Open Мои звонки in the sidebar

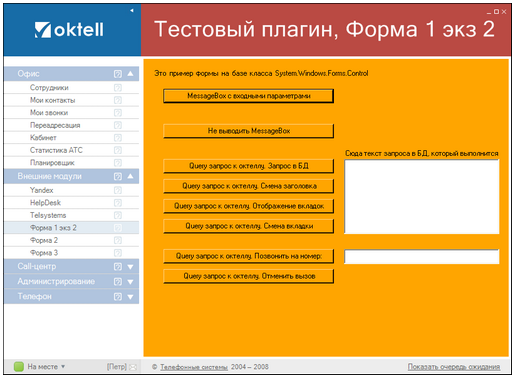point(72,113)
